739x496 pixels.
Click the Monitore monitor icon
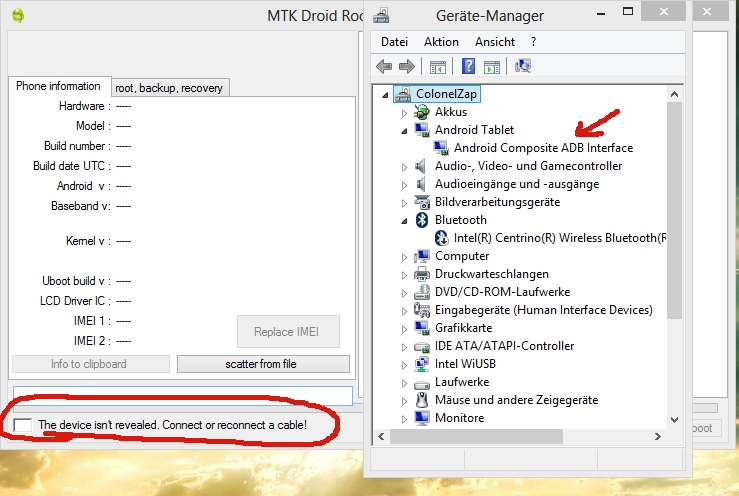pos(422,418)
